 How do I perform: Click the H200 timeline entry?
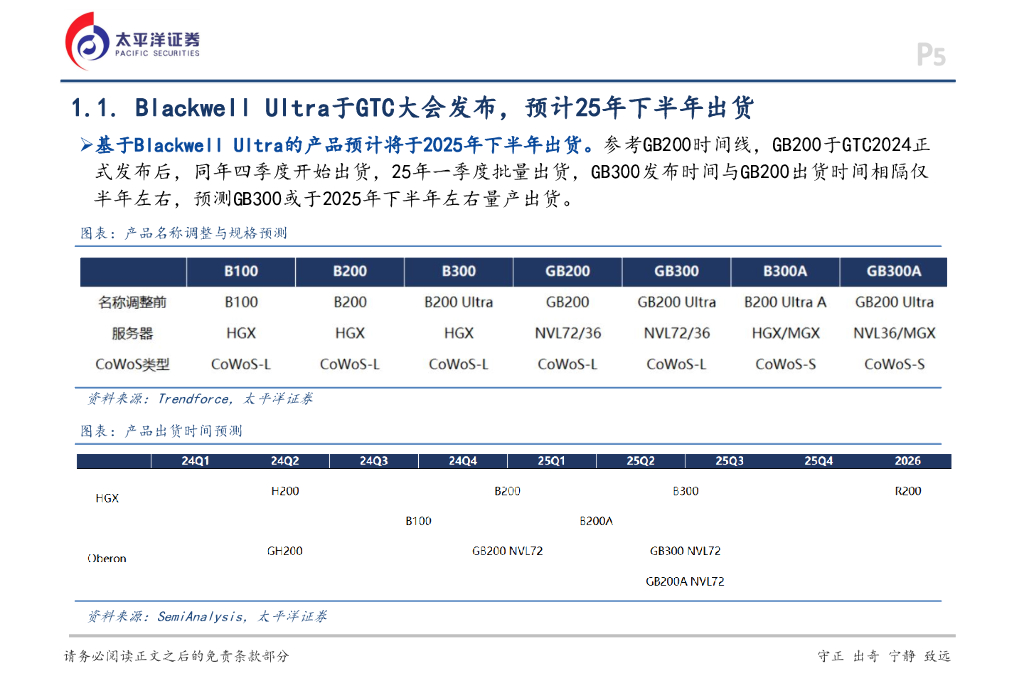(285, 491)
